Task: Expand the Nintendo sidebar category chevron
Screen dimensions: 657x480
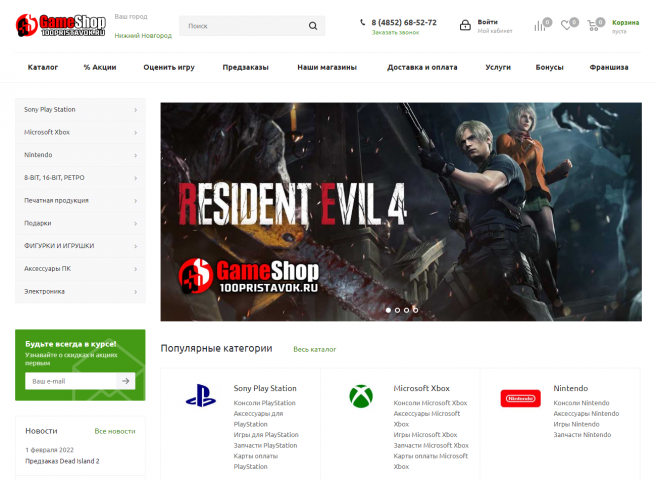Action: [135, 155]
